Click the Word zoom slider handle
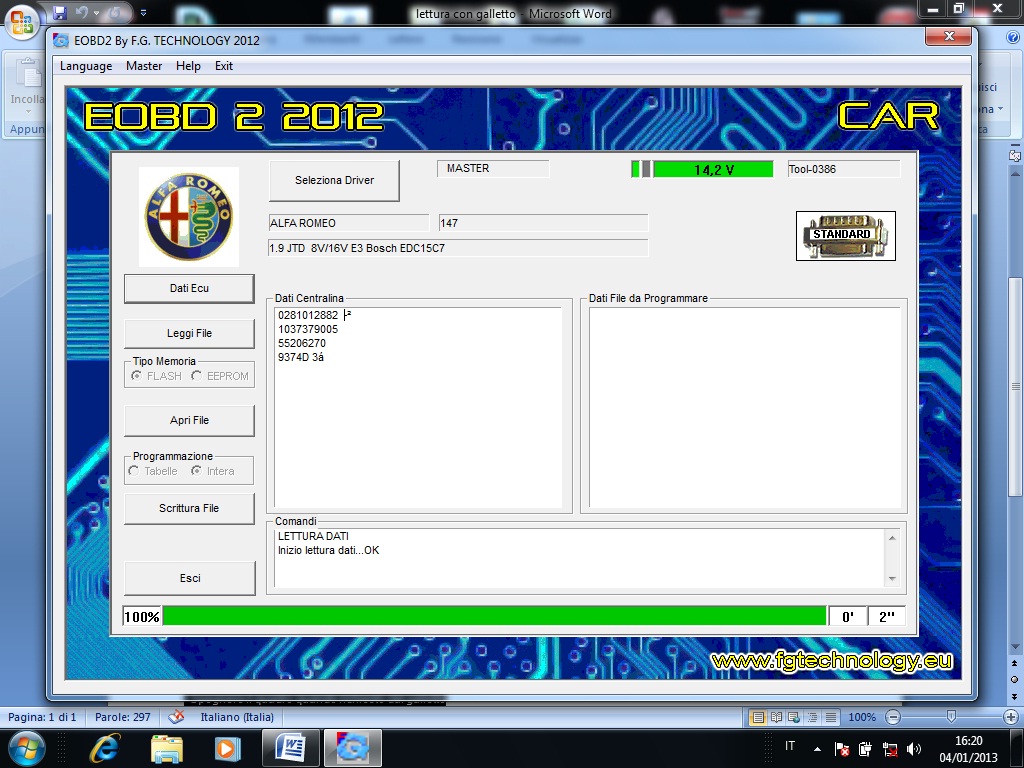 pos(952,717)
